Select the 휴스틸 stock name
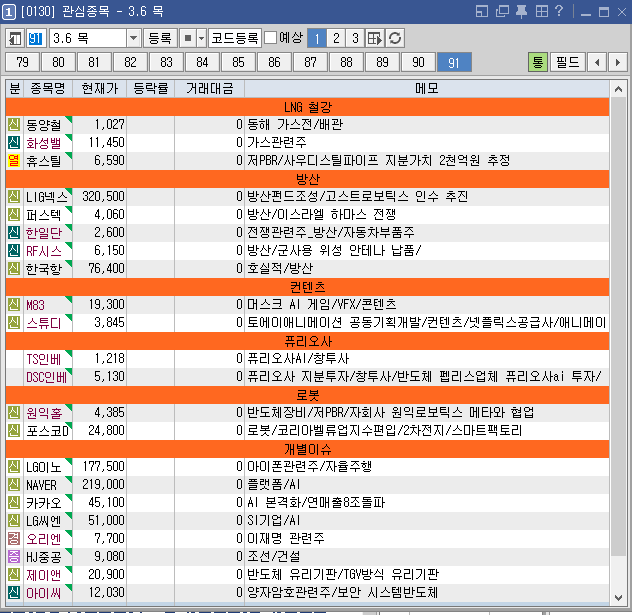Viewport: 632px width, 615px height. (44, 161)
